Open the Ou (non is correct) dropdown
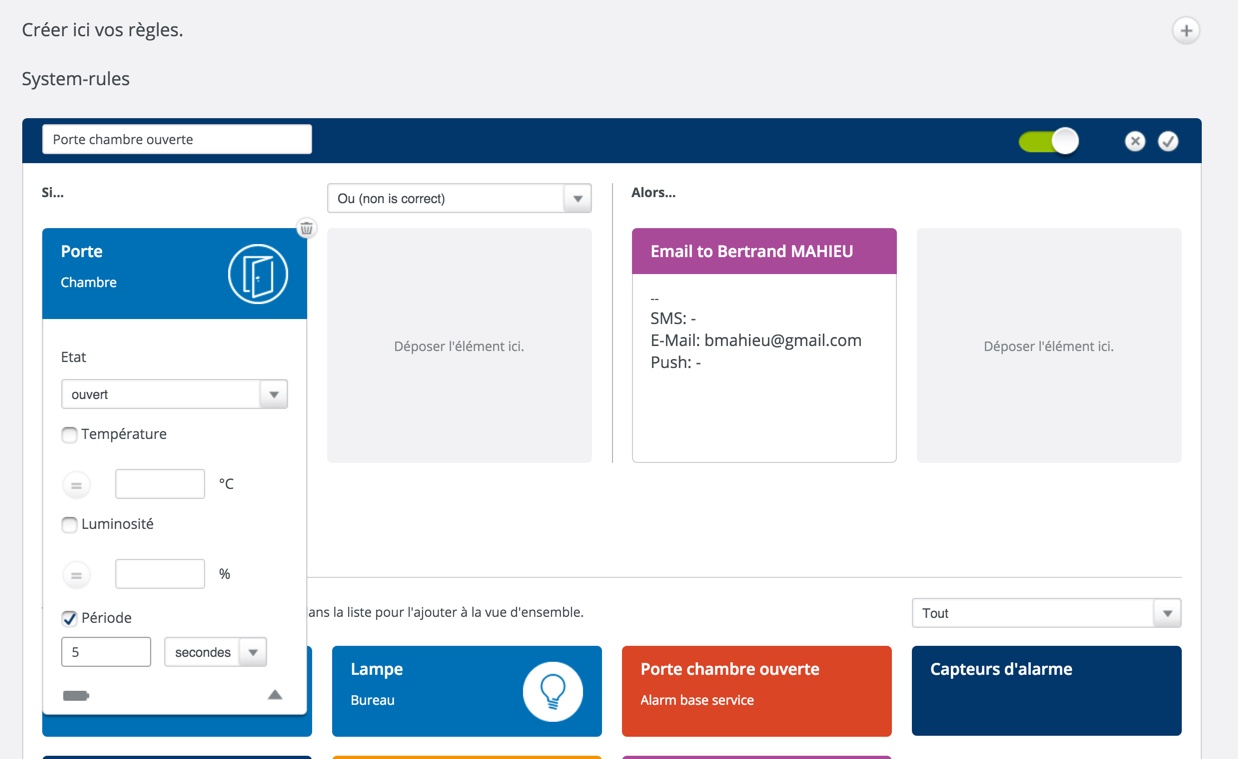 [x=459, y=198]
